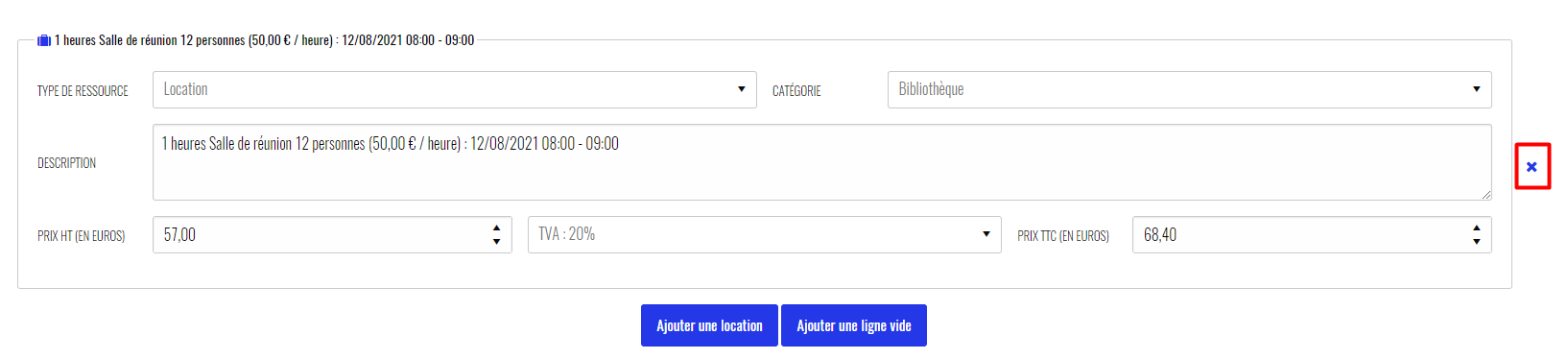
Task: Focus the Prix TTC field showing 68,40
Action: (x=1312, y=234)
